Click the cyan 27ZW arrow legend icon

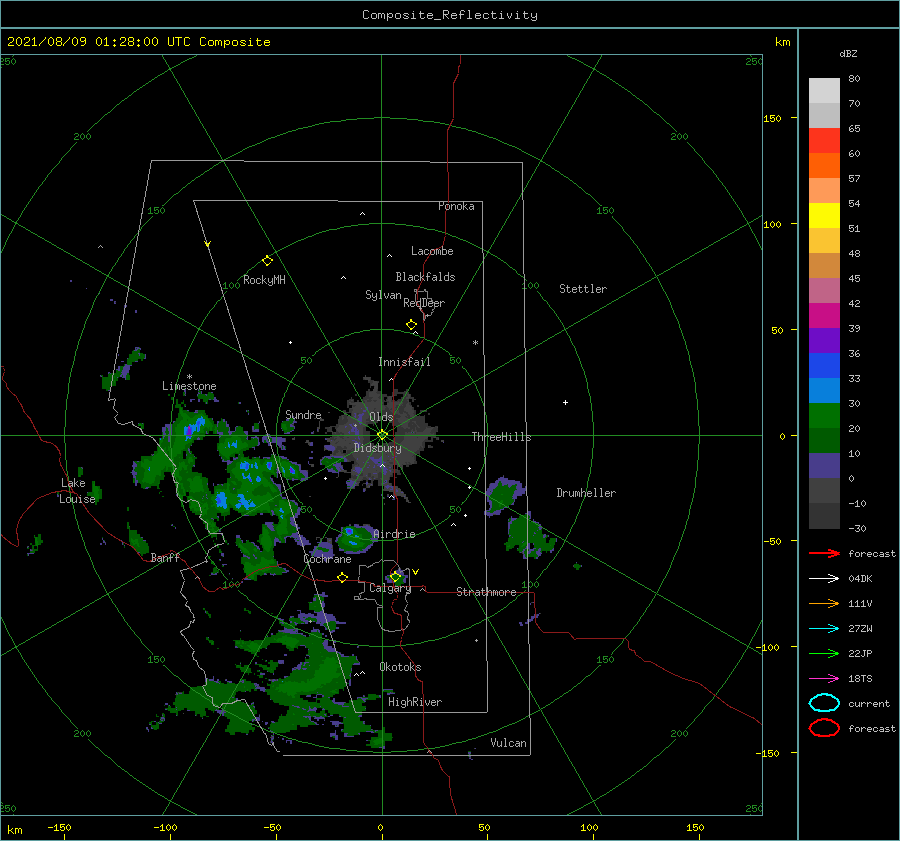[x=824, y=629]
